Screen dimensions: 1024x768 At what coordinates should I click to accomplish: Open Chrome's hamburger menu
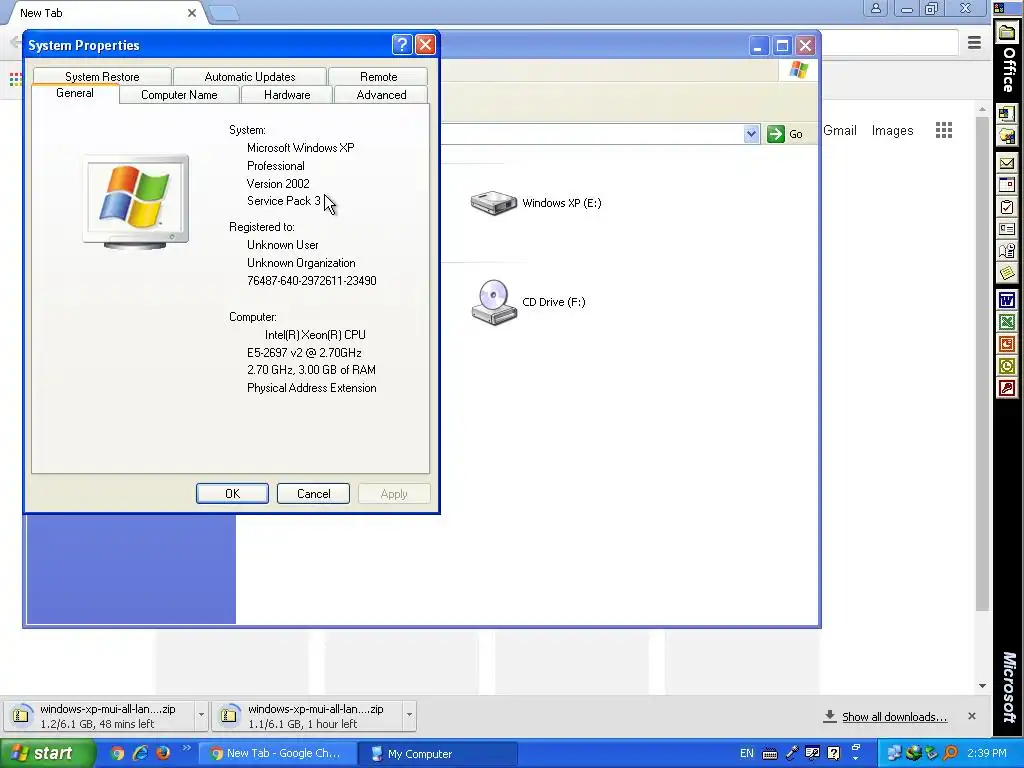point(974,42)
